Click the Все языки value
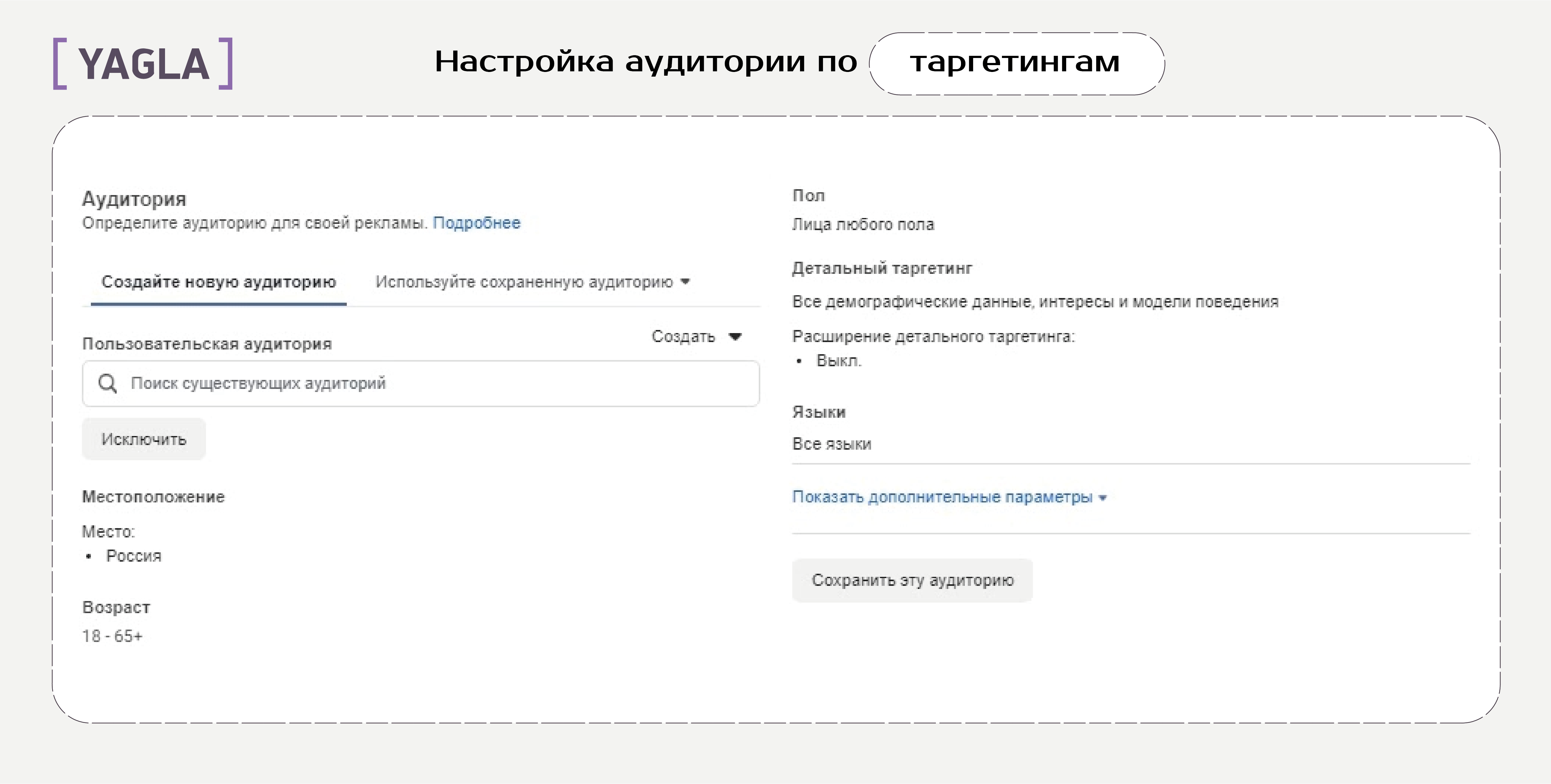The height and width of the screenshot is (784, 1551). 832,444
